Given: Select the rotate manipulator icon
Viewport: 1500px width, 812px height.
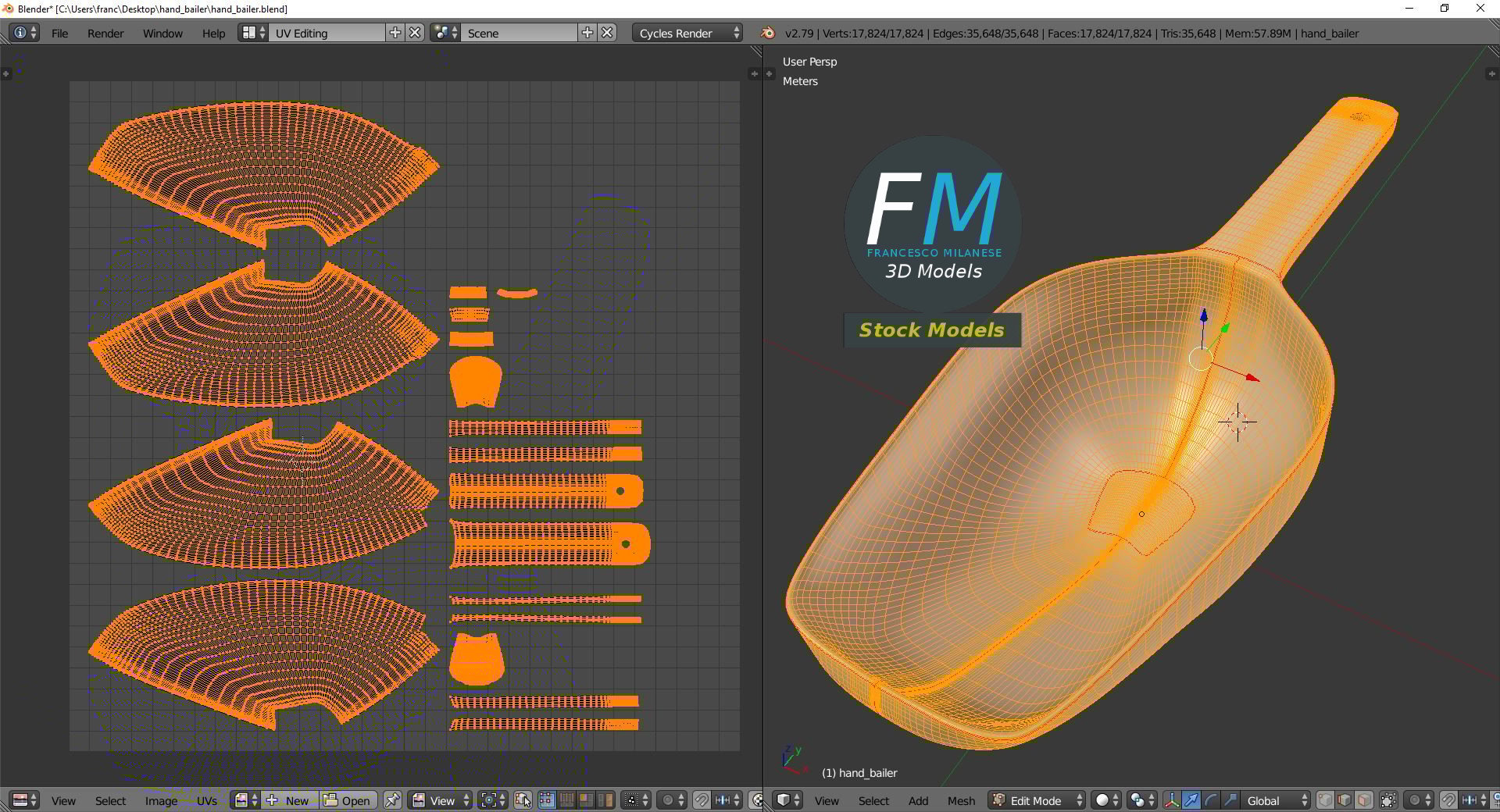Looking at the screenshot, I should click(x=1210, y=800).
